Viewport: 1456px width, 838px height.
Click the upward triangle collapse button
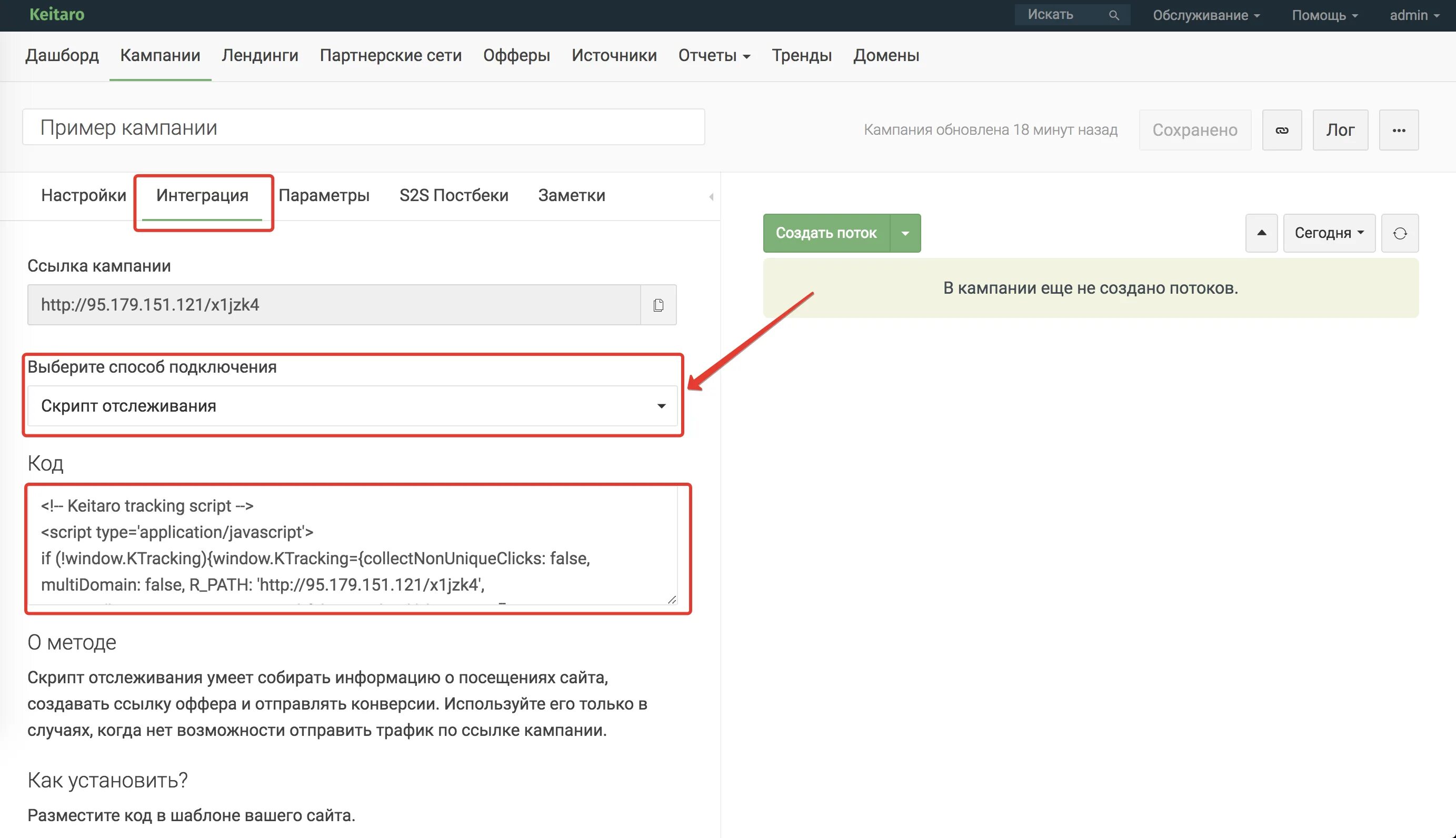click(1261, 233)
